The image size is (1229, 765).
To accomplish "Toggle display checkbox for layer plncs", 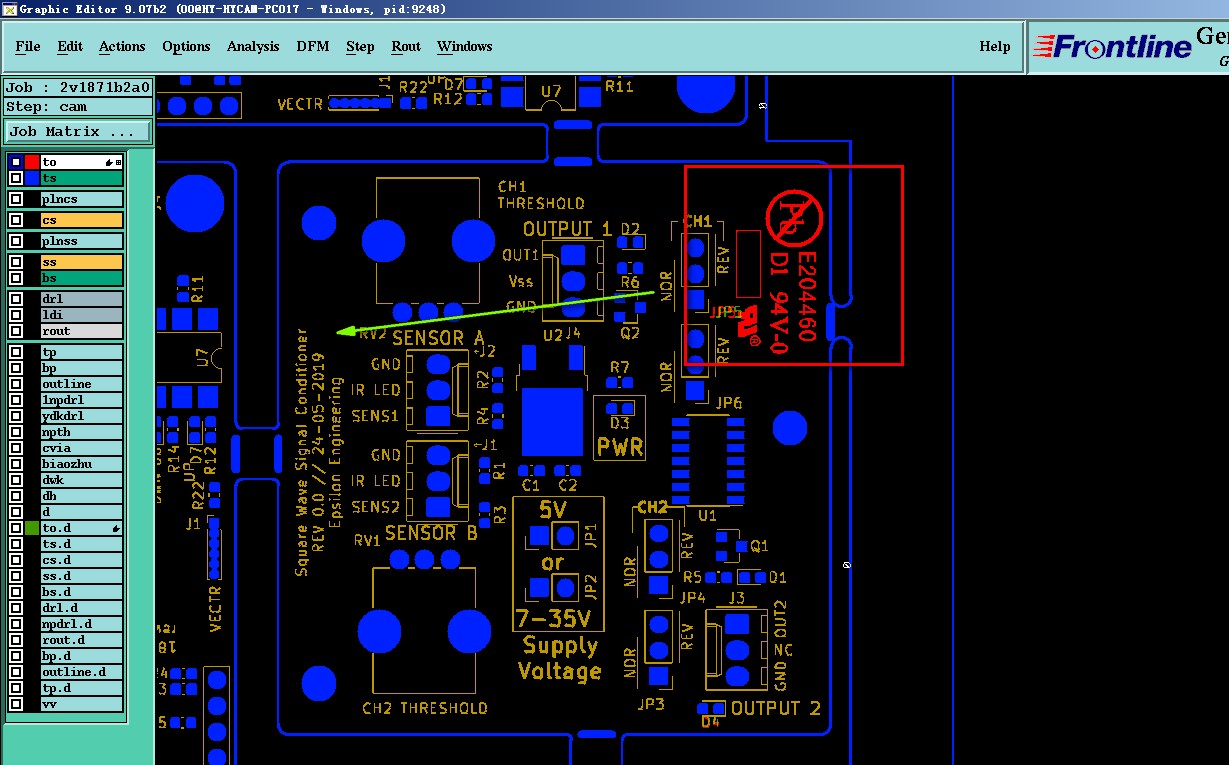I will (x=16, y=200).
